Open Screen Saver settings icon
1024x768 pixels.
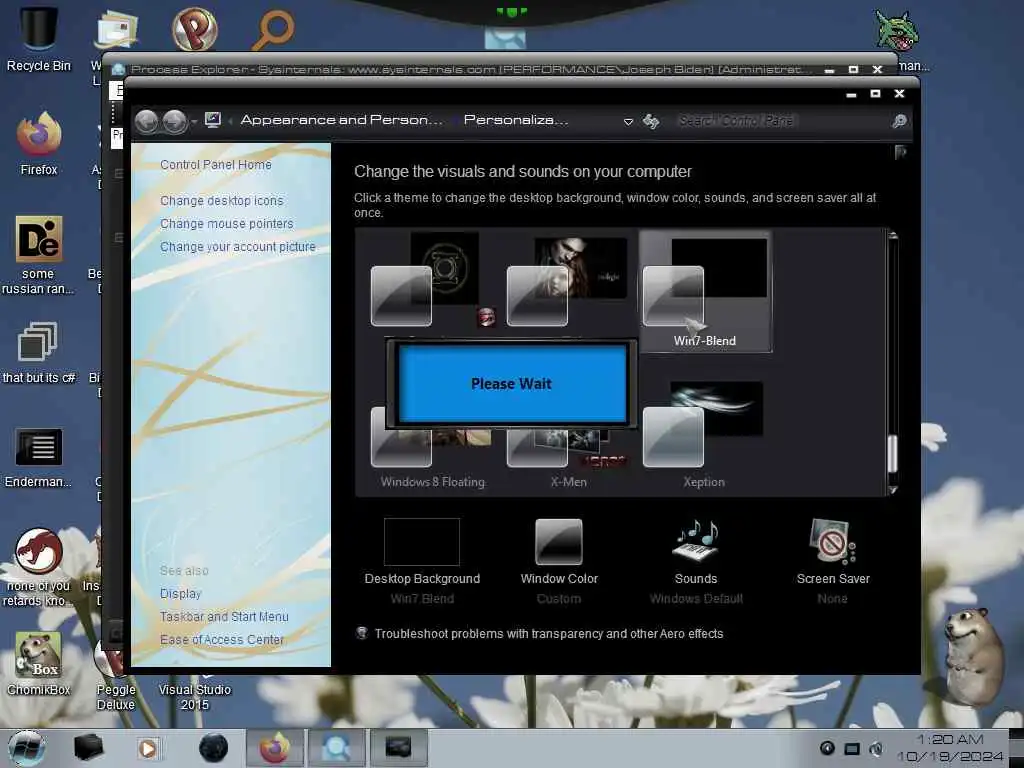point(832,541)
